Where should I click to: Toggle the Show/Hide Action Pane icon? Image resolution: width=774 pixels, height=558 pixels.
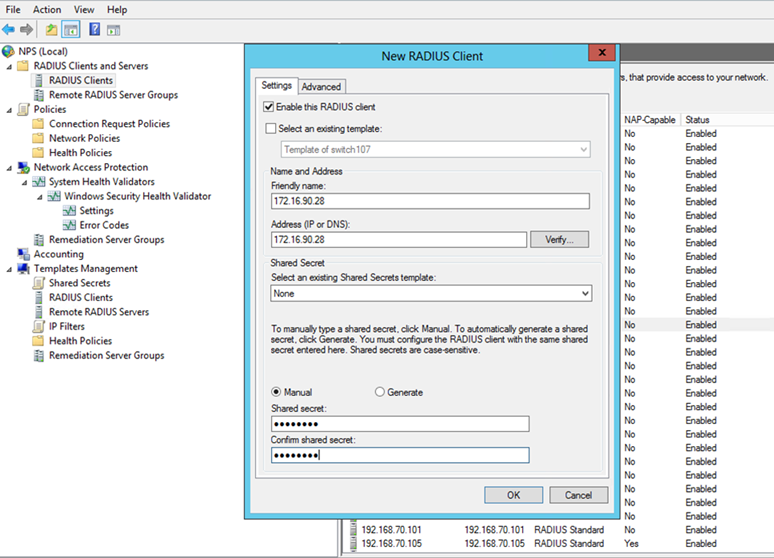(113, 30)
